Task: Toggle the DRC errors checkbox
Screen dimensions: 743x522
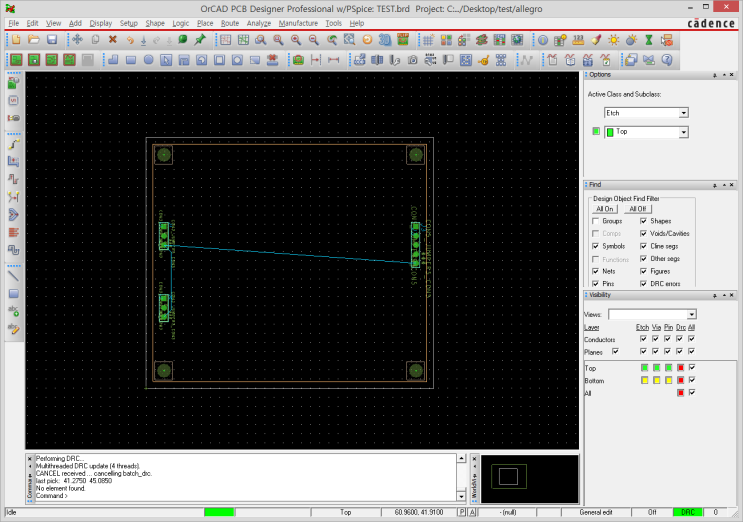Action: (x=643, y=284)
